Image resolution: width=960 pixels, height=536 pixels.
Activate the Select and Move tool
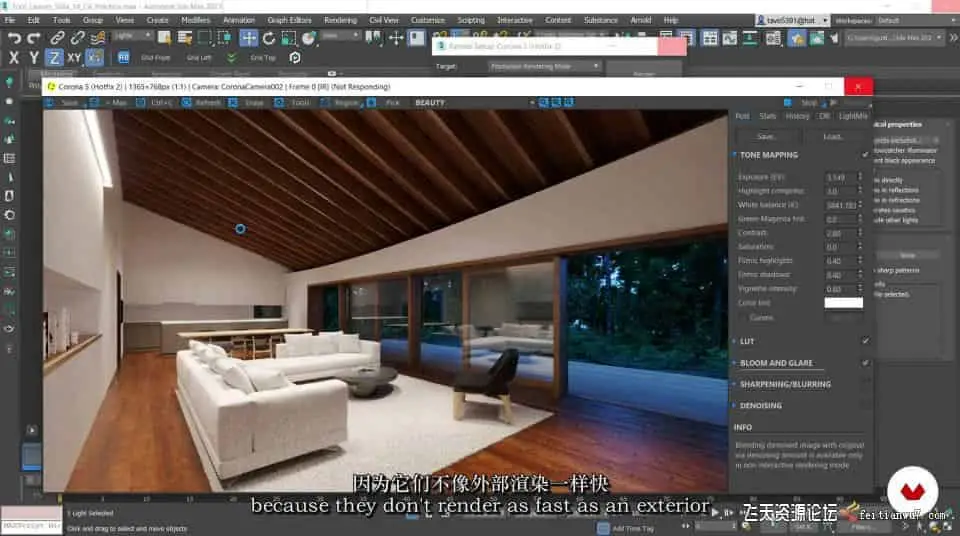coord(249,38)
